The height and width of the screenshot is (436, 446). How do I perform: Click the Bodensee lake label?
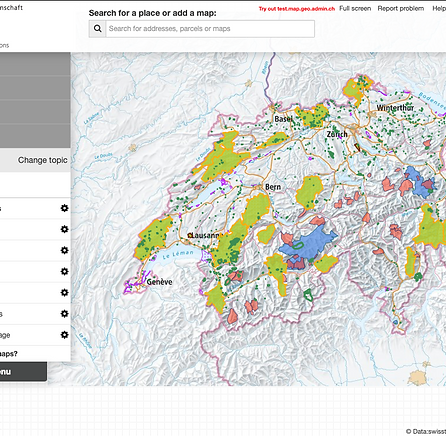pos(432,101)
